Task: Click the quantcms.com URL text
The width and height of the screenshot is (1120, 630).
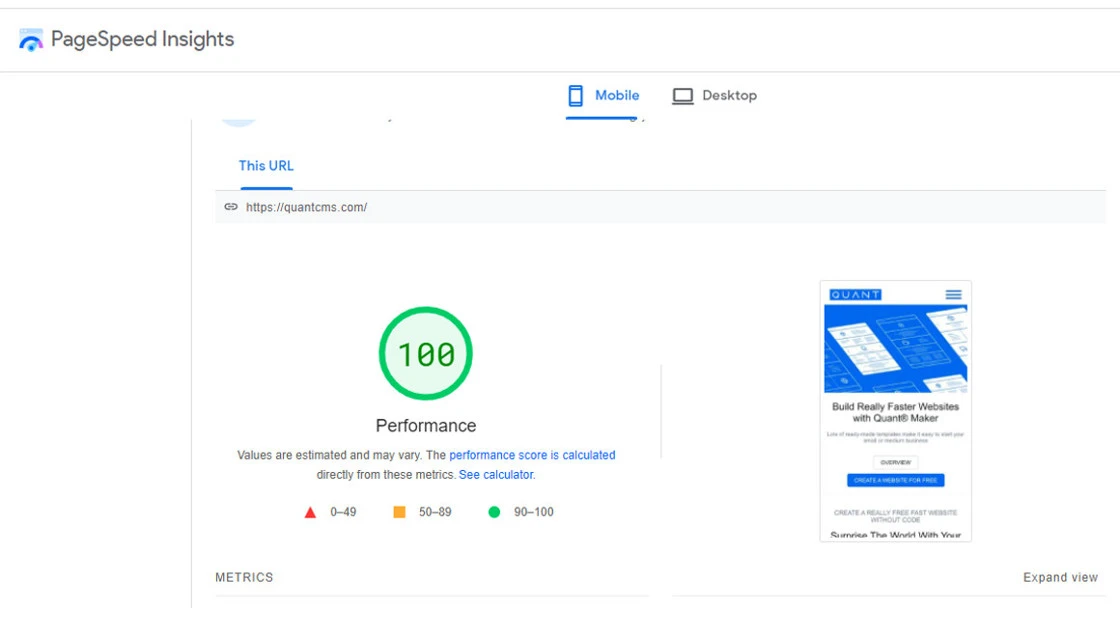Action: (x=306, y=207)
